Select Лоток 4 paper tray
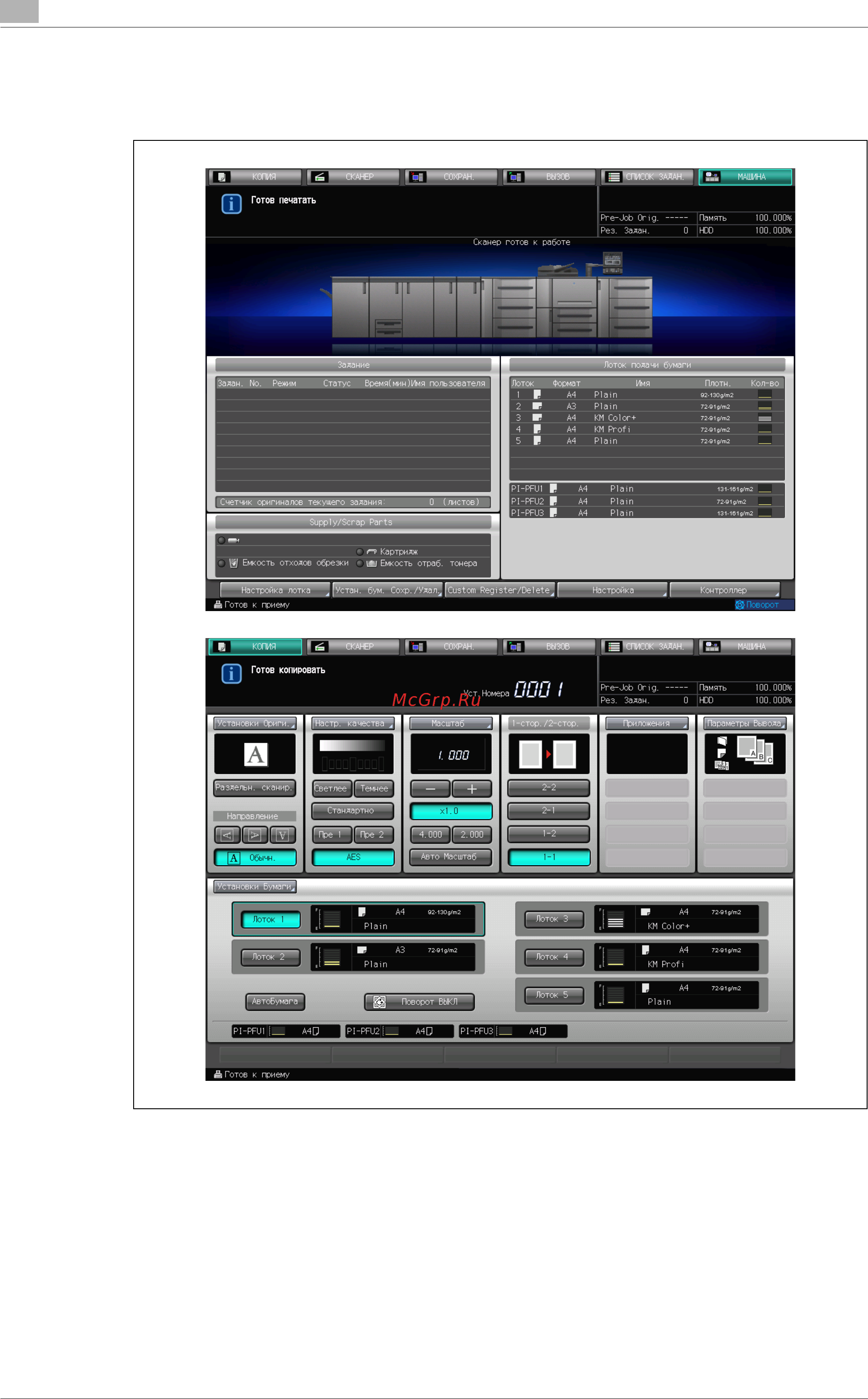 pos(554,957)
